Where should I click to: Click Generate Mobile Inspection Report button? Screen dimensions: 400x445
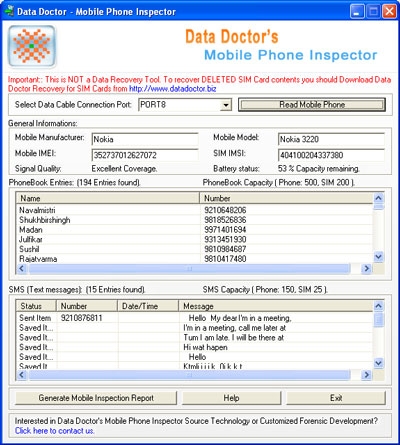(96, 398)
